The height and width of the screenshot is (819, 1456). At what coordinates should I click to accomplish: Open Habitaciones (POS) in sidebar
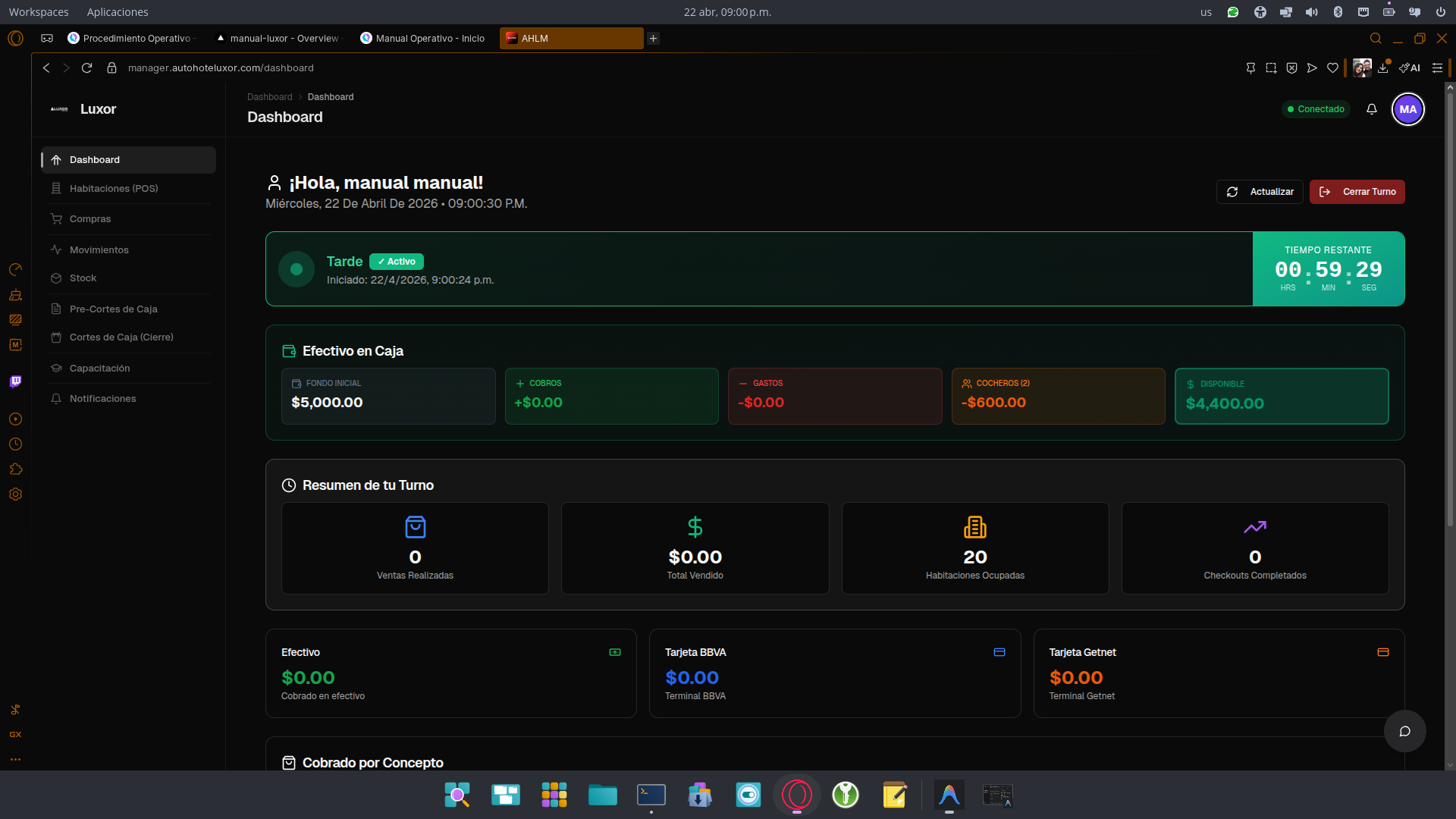coord(129,189)
